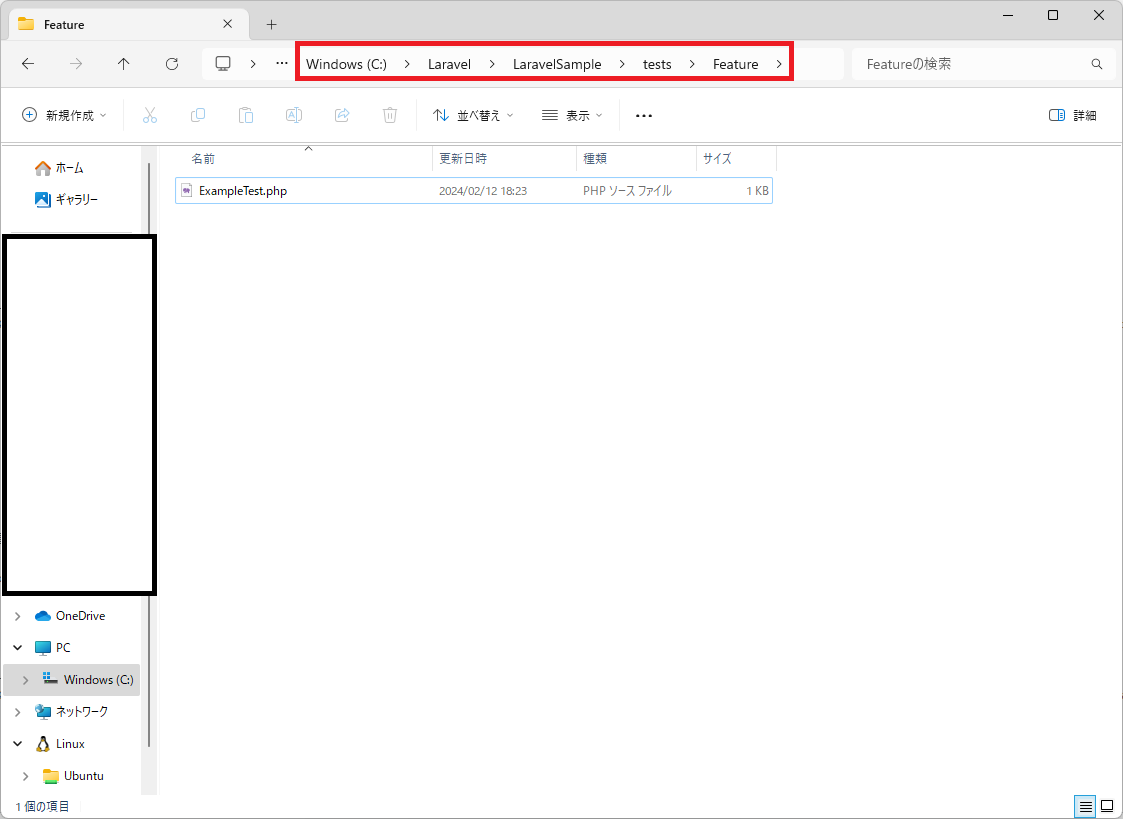Click the Rename icon in toolbar

[294, 115]
